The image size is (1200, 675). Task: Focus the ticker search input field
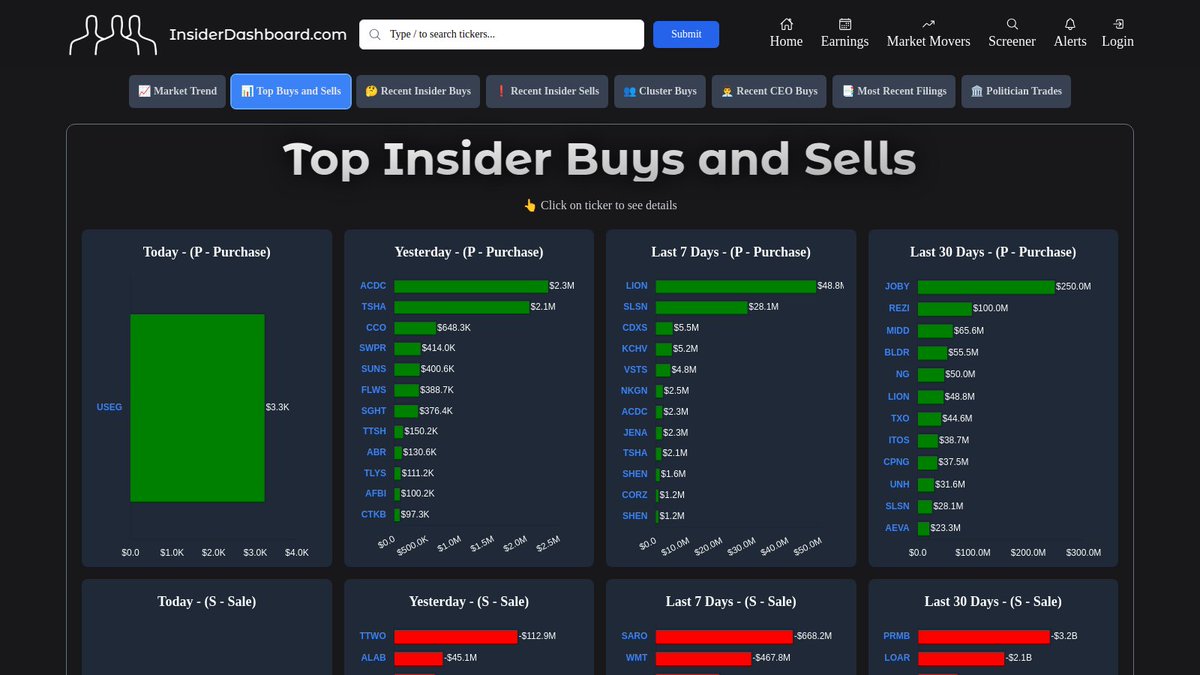501,34
